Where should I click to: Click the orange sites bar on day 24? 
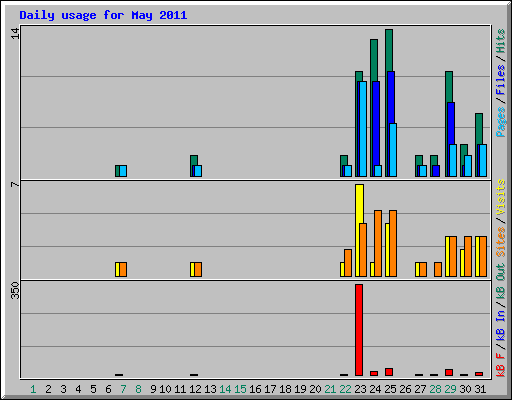378,243
